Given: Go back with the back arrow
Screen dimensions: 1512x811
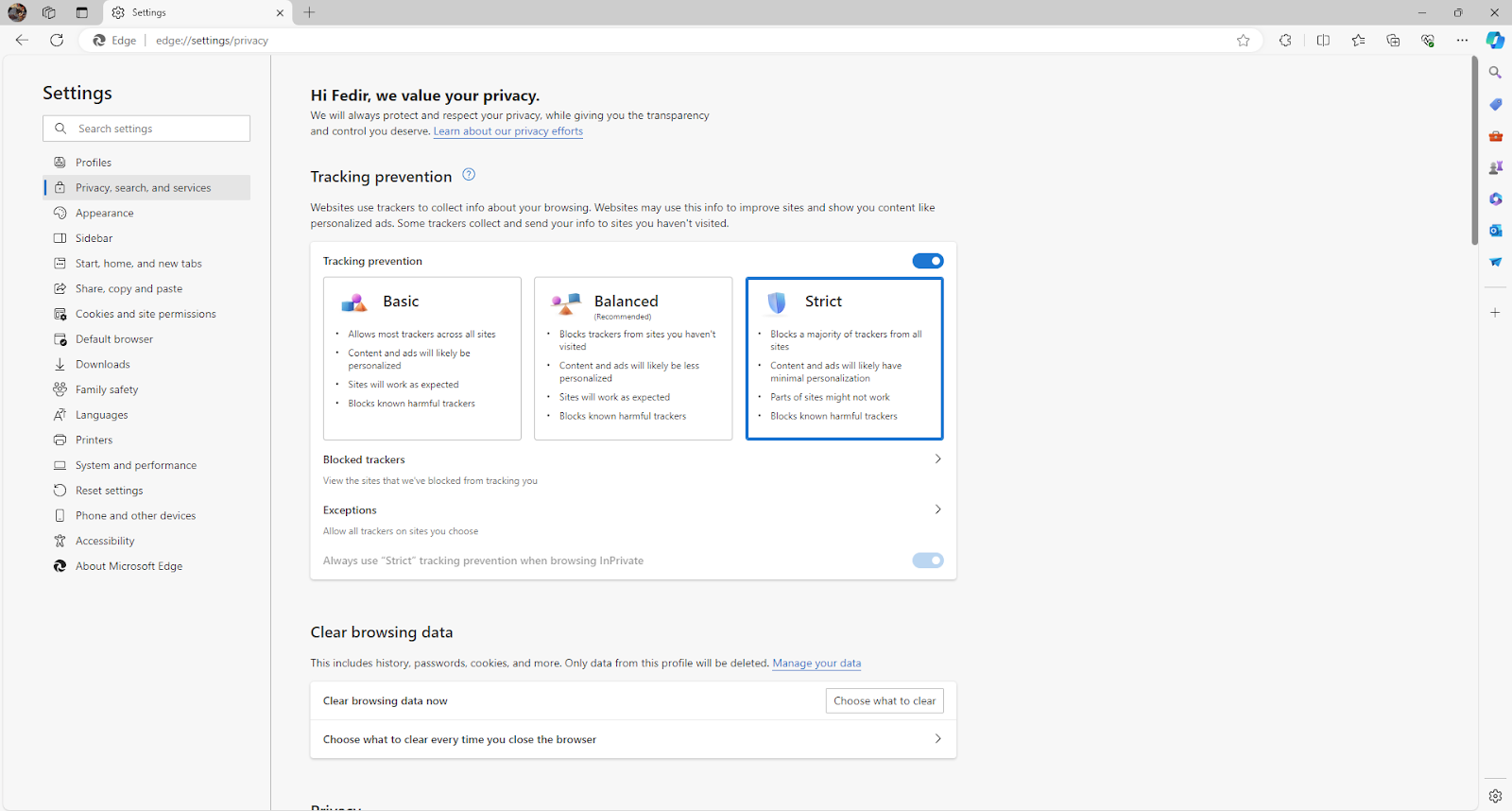Looking at the screenshot, I should [x=22, y=40].
